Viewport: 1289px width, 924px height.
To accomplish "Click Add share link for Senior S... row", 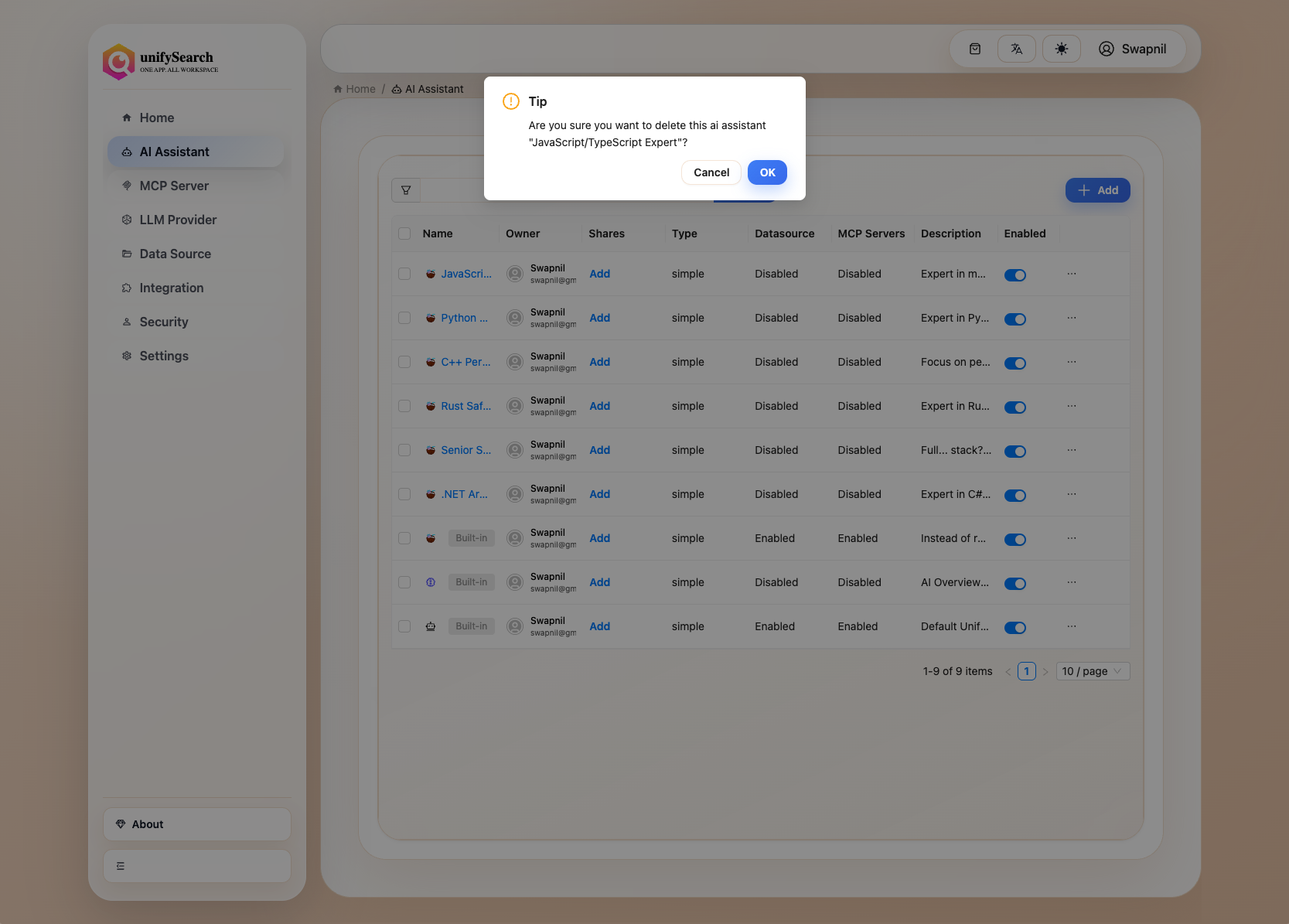I will 599,450.
